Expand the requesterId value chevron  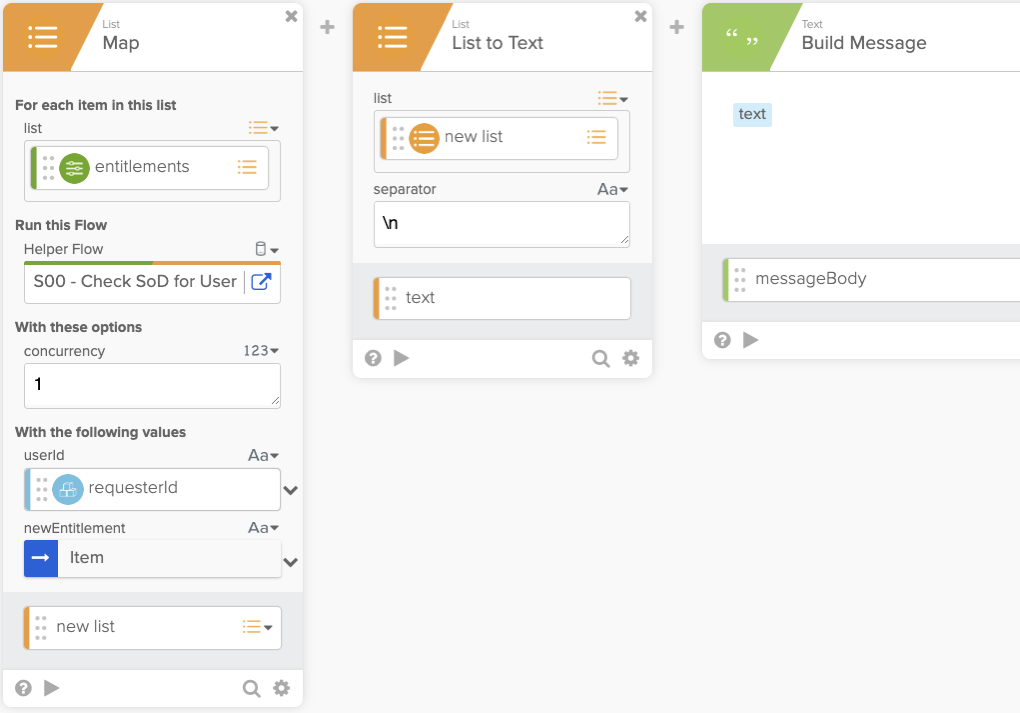pyautogui.click(x=290, y=490)
